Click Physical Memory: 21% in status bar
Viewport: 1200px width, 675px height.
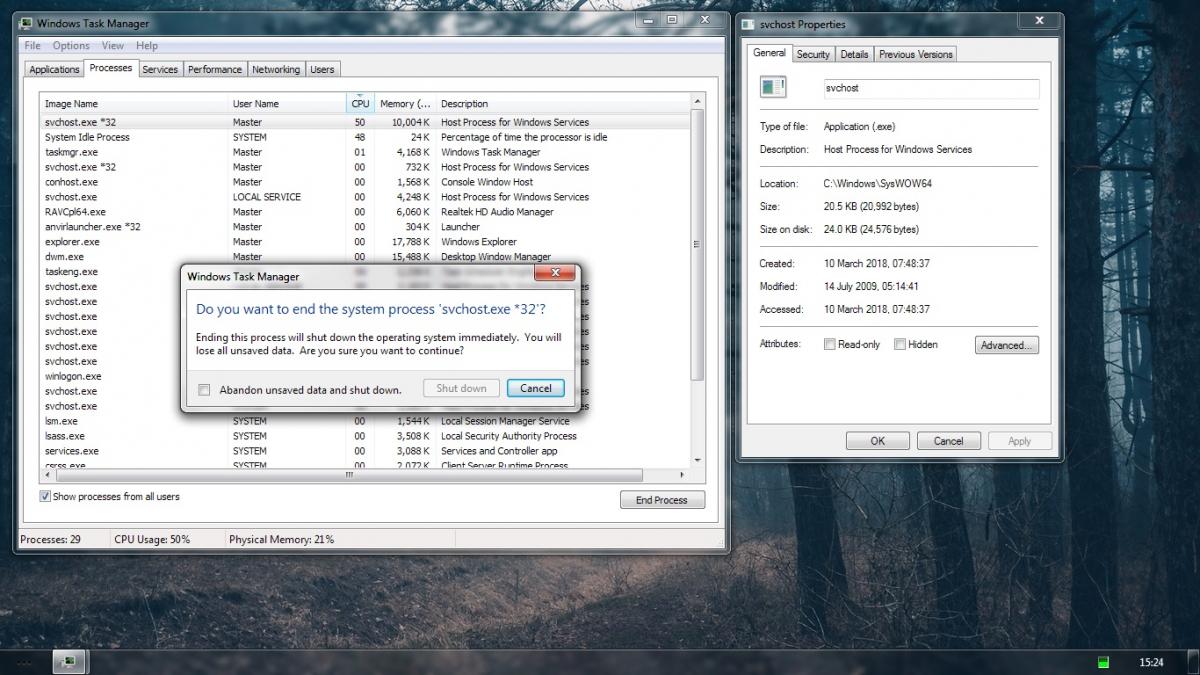(282, 540)
